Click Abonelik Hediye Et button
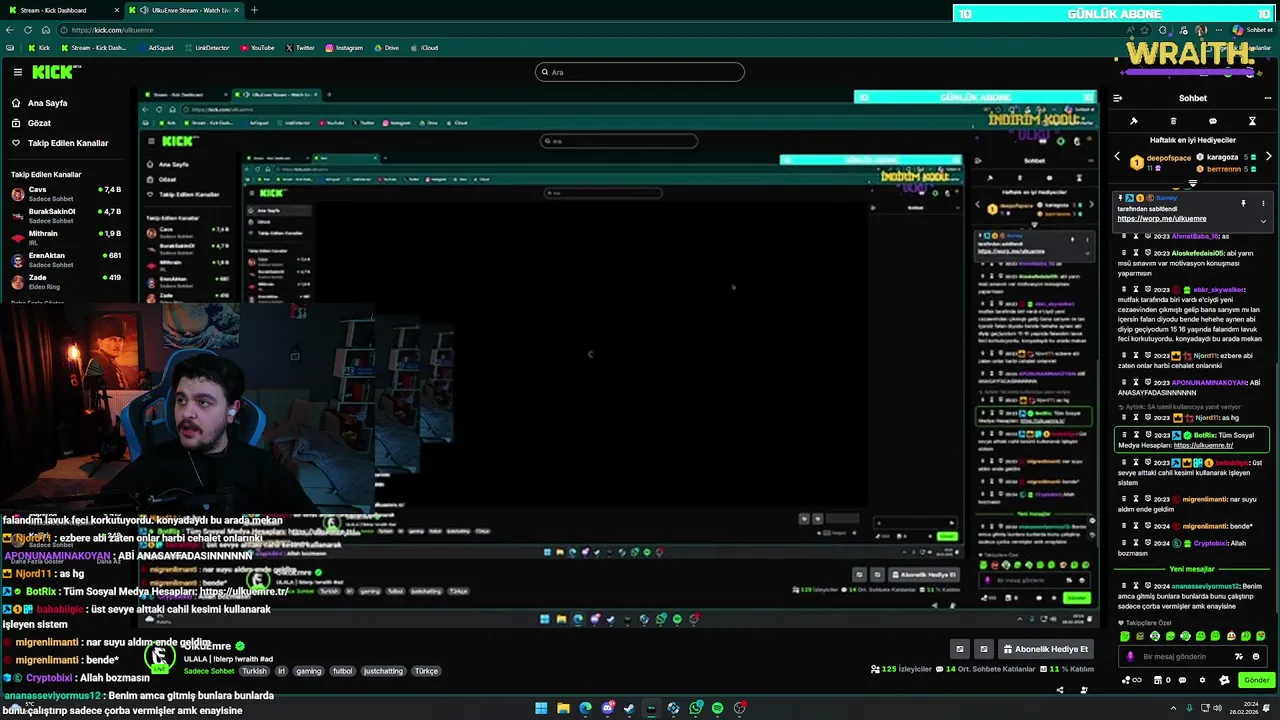 click(1046, 649)
